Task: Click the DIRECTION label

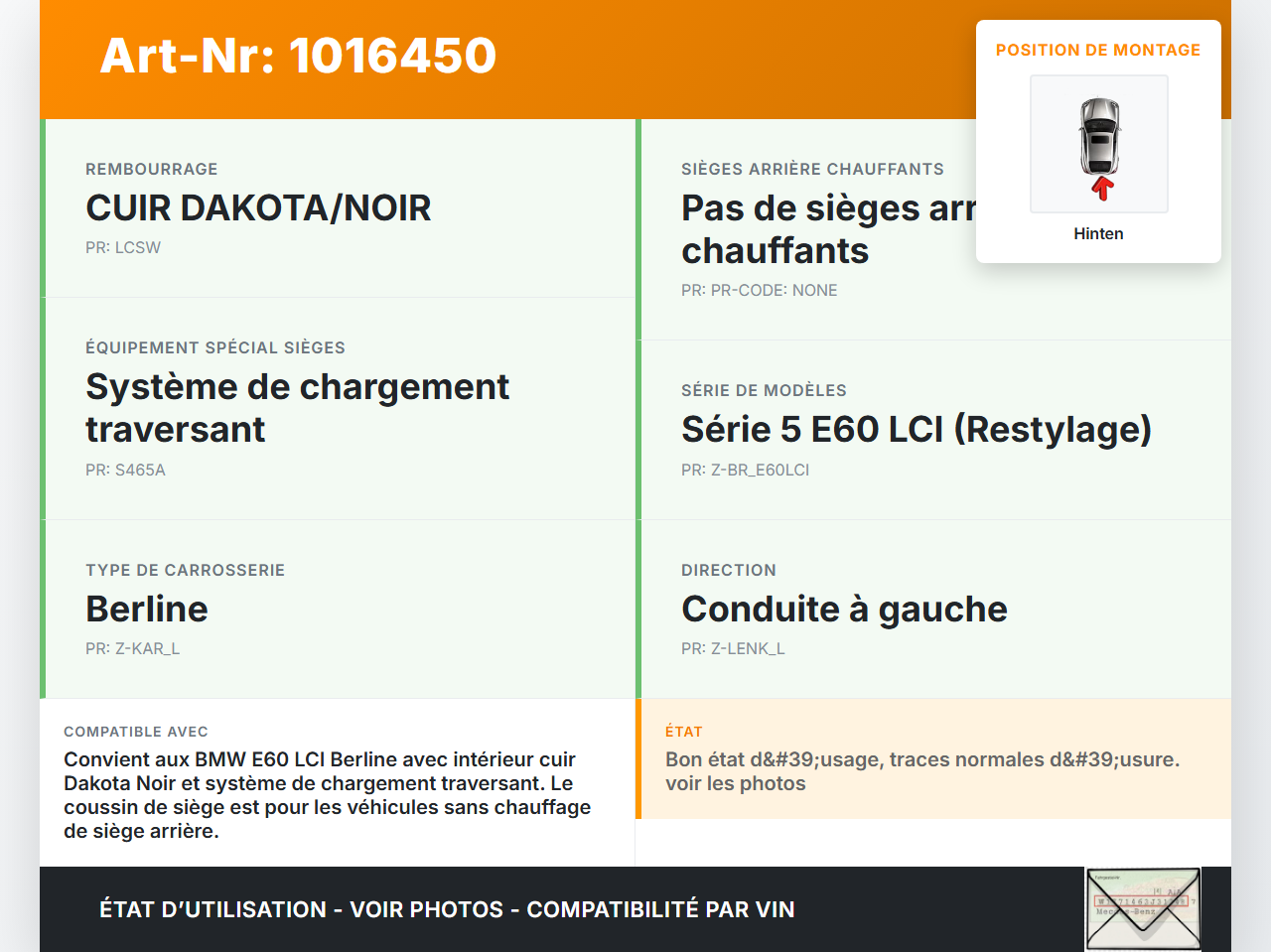Action: (729, 570)
